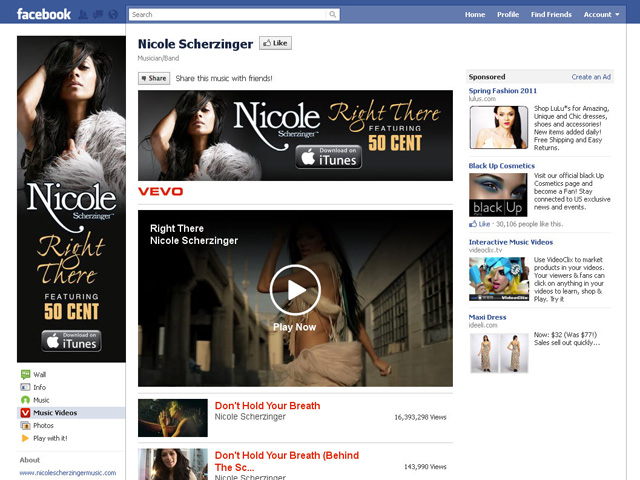Select the Music Videos tab

(x=71, y=413)
